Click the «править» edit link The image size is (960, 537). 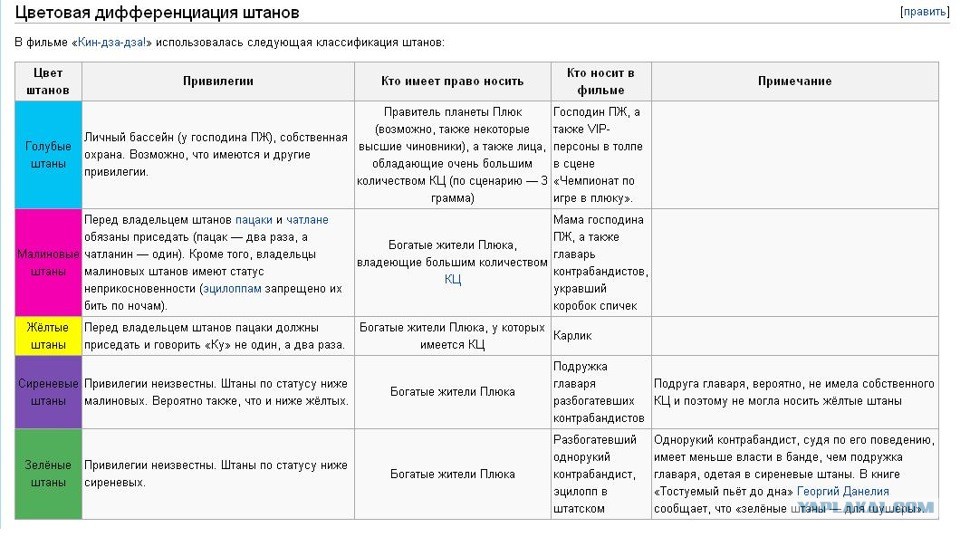[x=924, y=12]
